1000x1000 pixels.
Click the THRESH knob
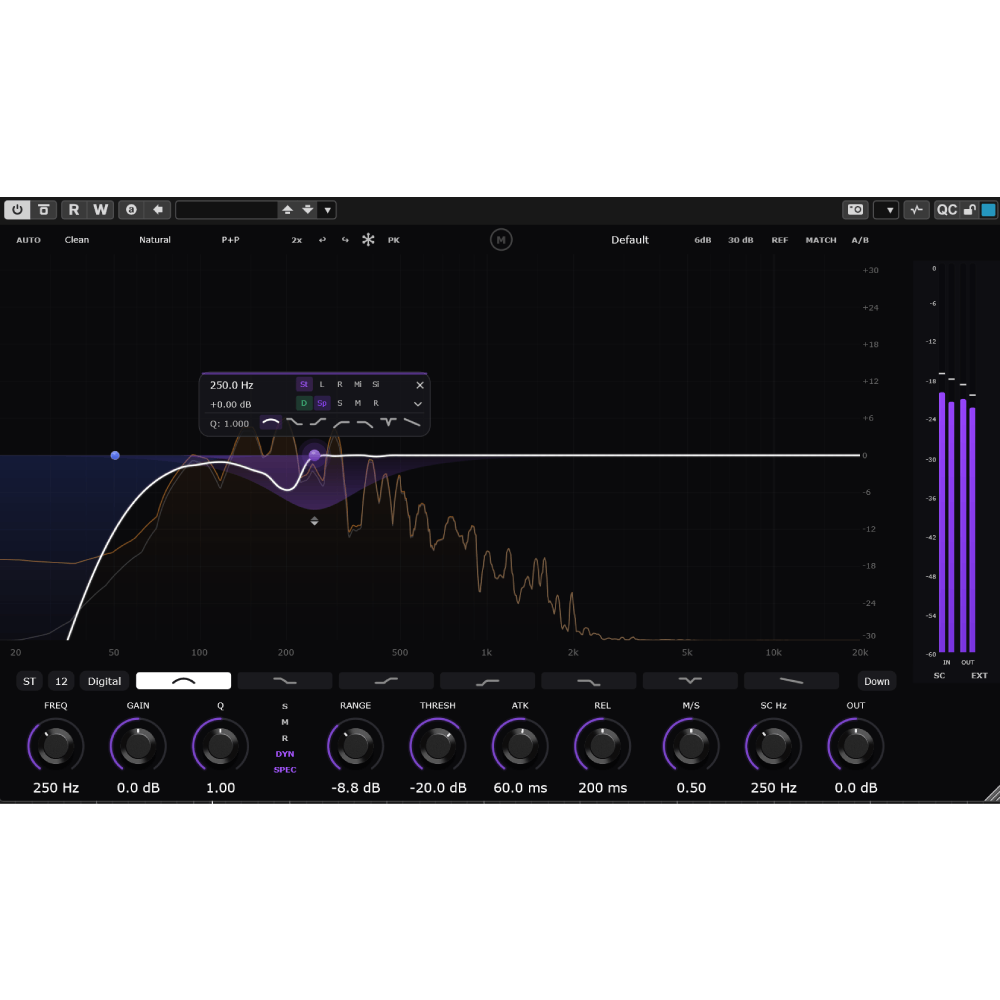(438, 745)
